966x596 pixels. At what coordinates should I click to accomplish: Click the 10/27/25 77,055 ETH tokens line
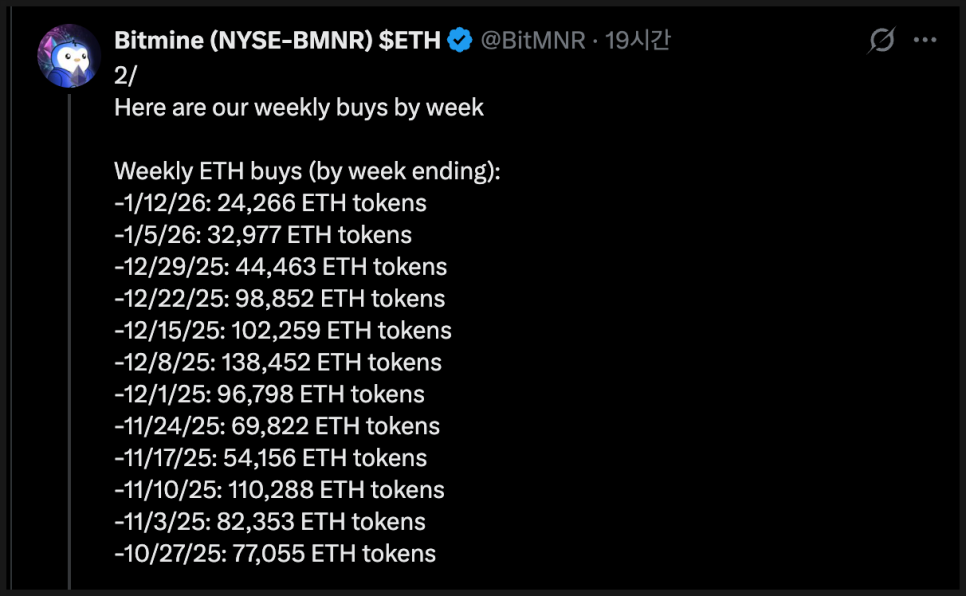click(275, 554)
